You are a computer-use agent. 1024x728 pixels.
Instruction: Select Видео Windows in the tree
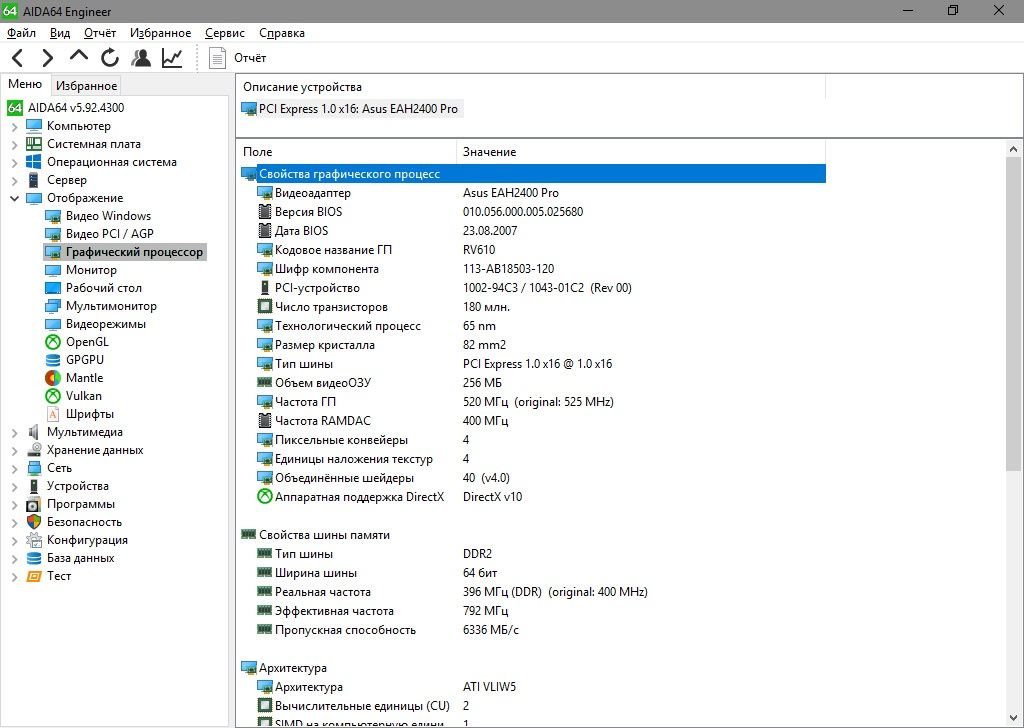(108, 216)
